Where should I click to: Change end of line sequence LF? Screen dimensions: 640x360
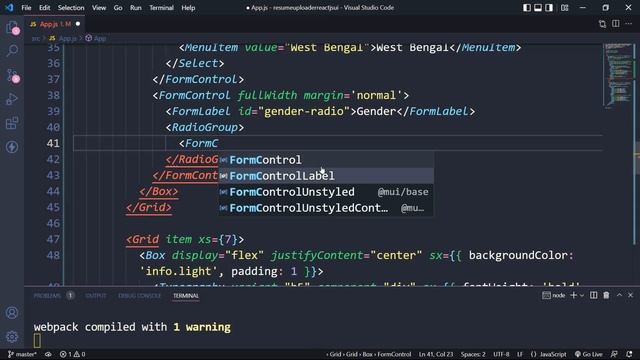point(520,354)
